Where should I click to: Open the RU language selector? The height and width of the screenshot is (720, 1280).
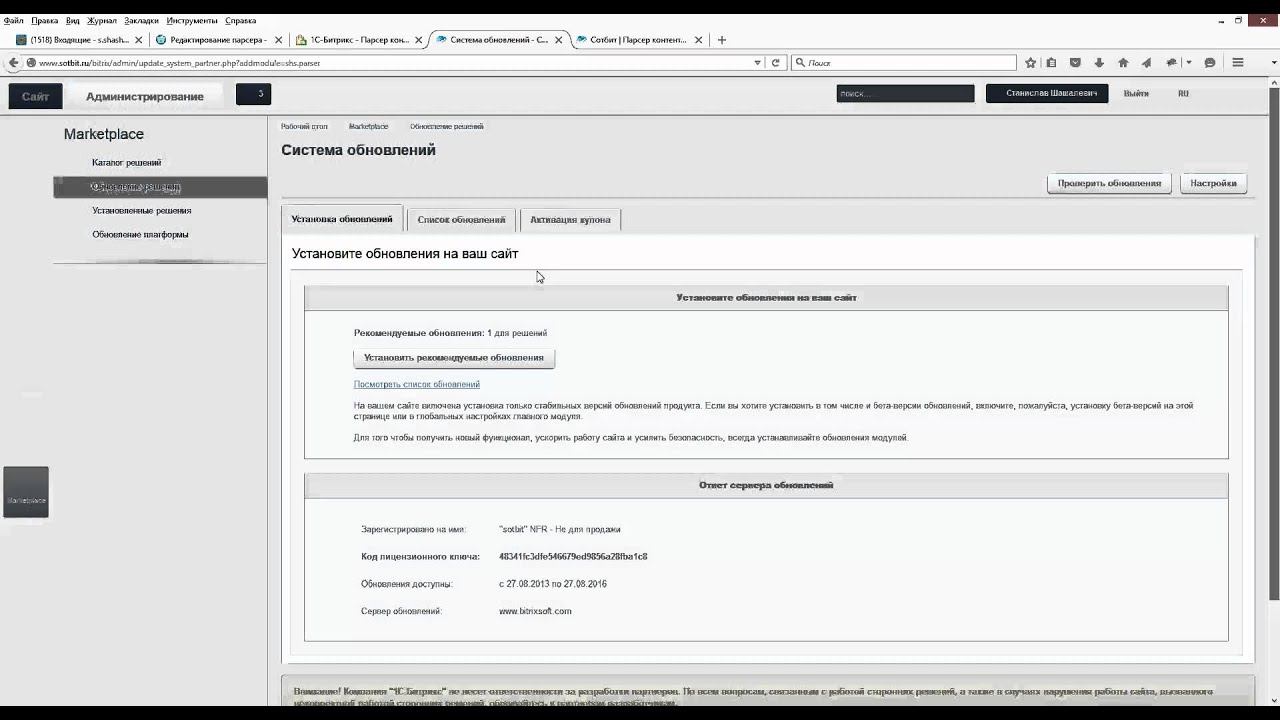point(1183,93)
